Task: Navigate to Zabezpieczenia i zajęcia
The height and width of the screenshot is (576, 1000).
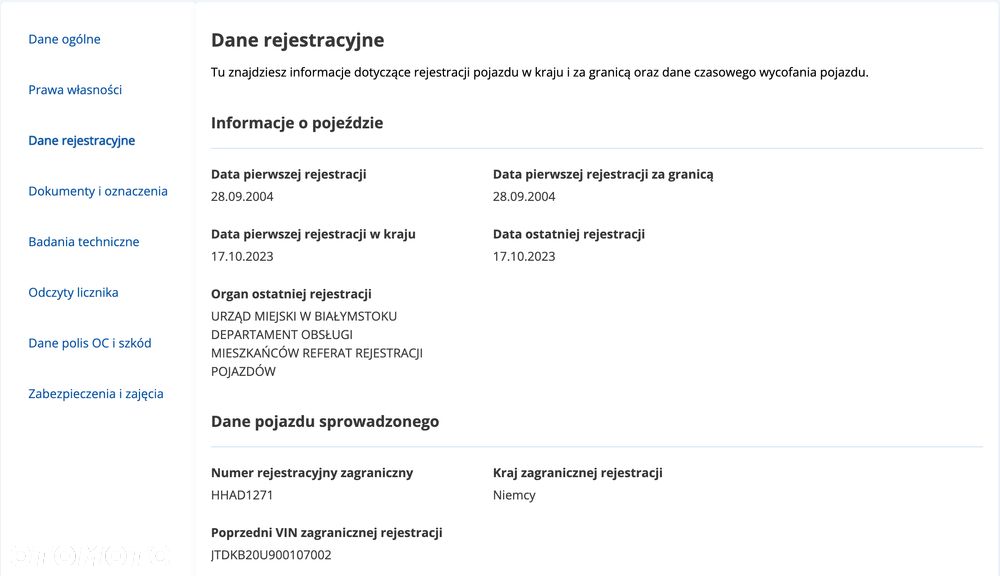Action: 96,394
